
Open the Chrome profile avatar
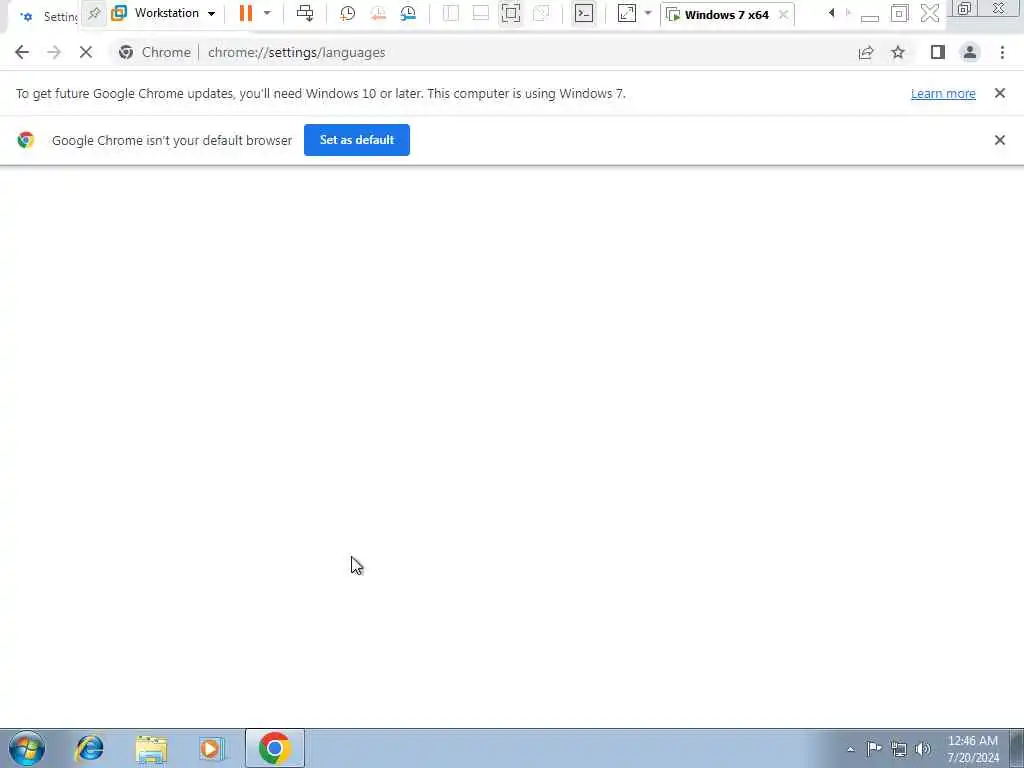click(970, 52)
